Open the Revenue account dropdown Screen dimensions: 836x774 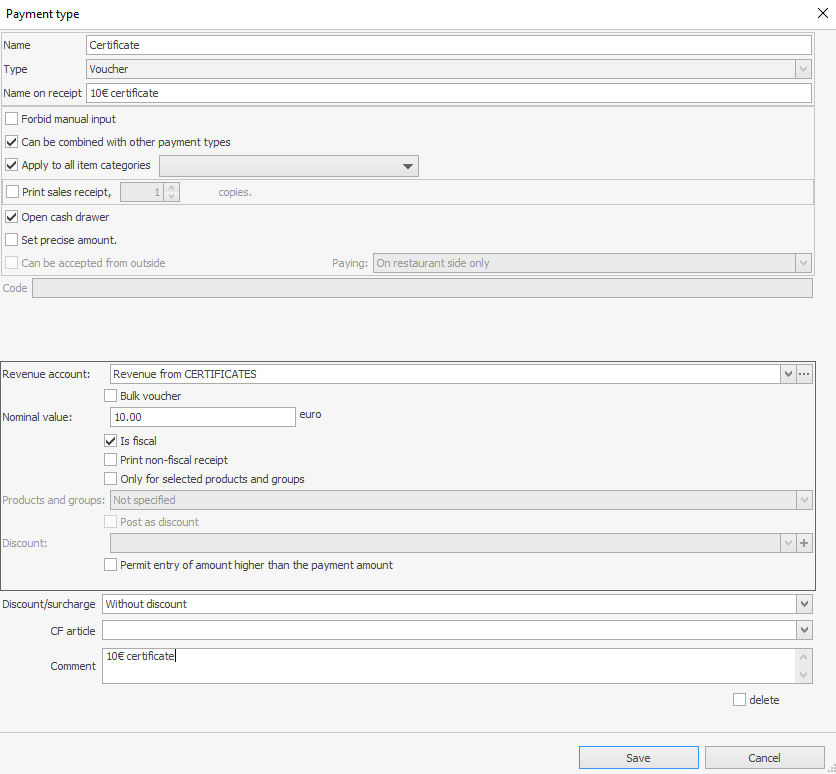787,374
